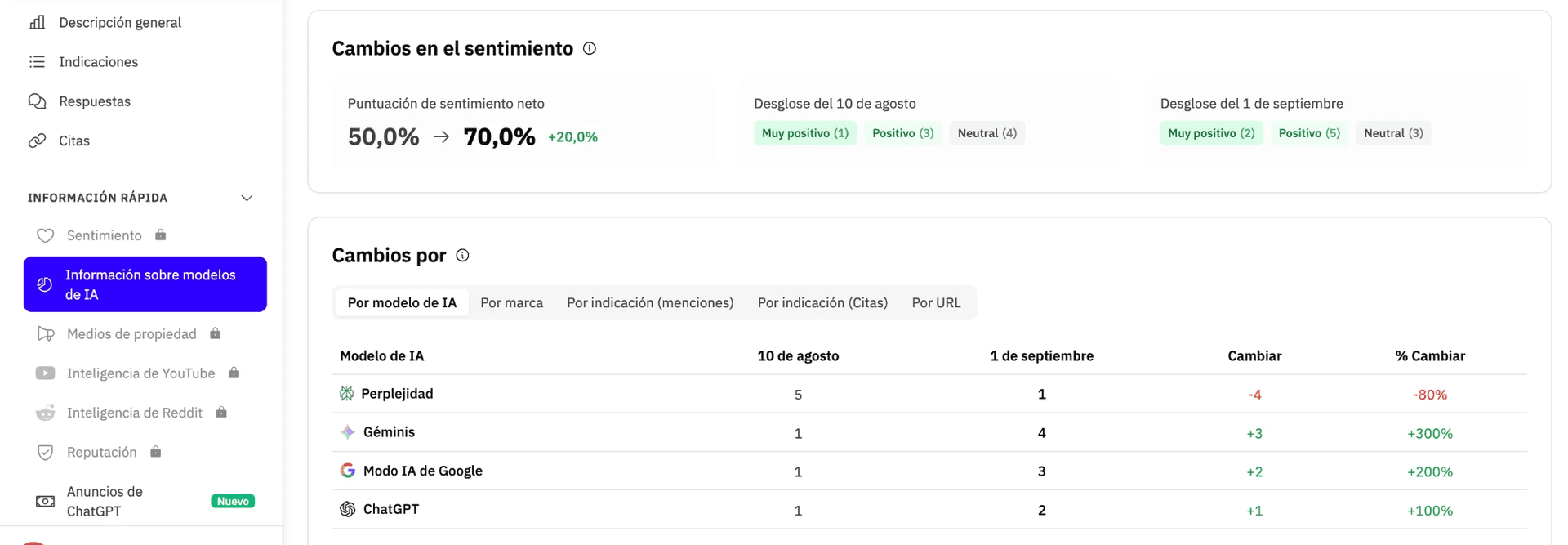Select the Por modelo de IA tab

[x=402, y=303]
